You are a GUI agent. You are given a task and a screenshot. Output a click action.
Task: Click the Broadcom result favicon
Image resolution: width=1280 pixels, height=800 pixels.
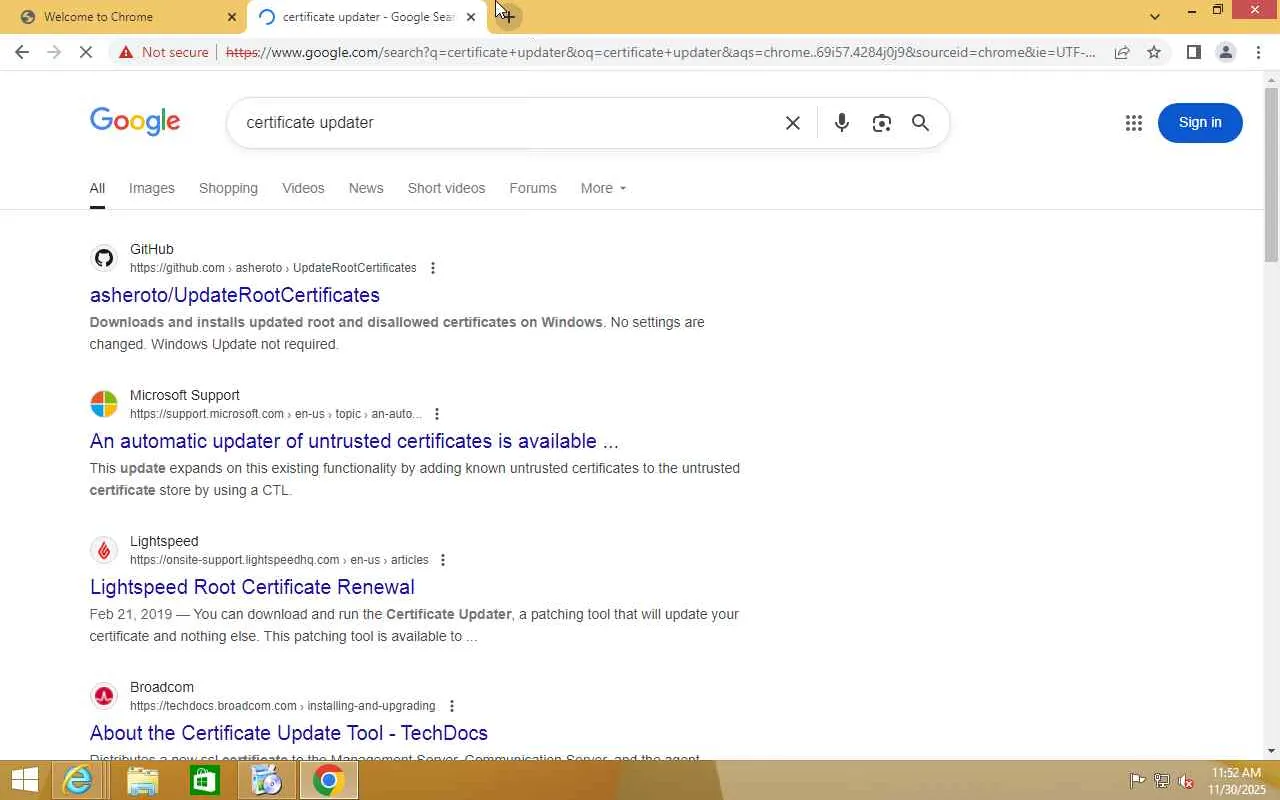pos(104,696)
